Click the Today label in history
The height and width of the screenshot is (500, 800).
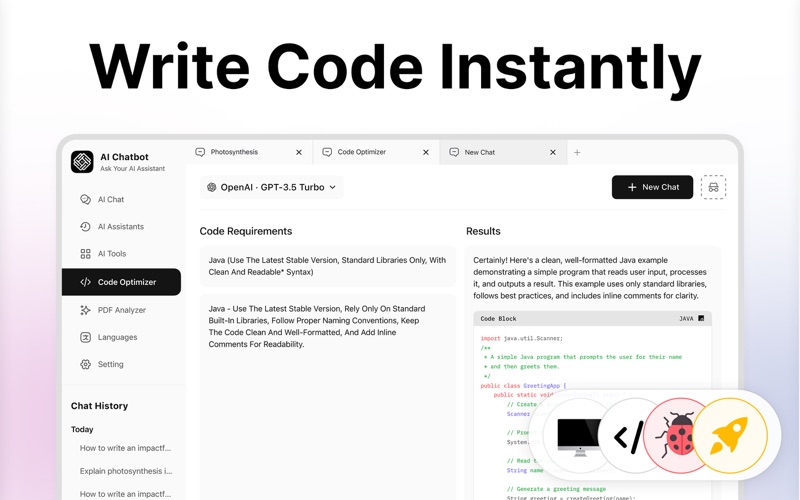coord(82,430)
